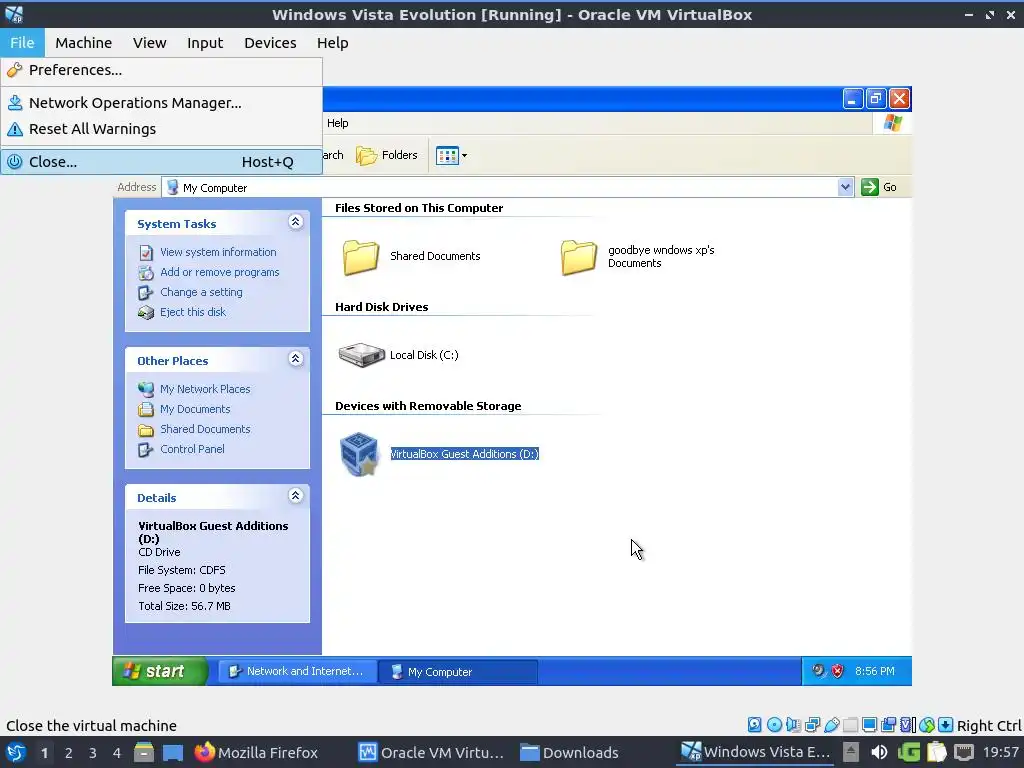This screenshot has width=1024, height=768.
Task: Open Control Panel link
Action: [x=192, y=449]
